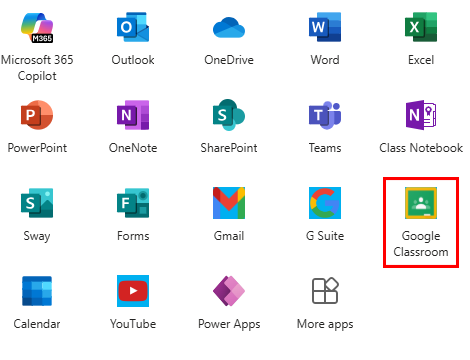Click the 'Class Notebook' text label
The height and width of the screenshot is (360, 470).
[421, 148]
